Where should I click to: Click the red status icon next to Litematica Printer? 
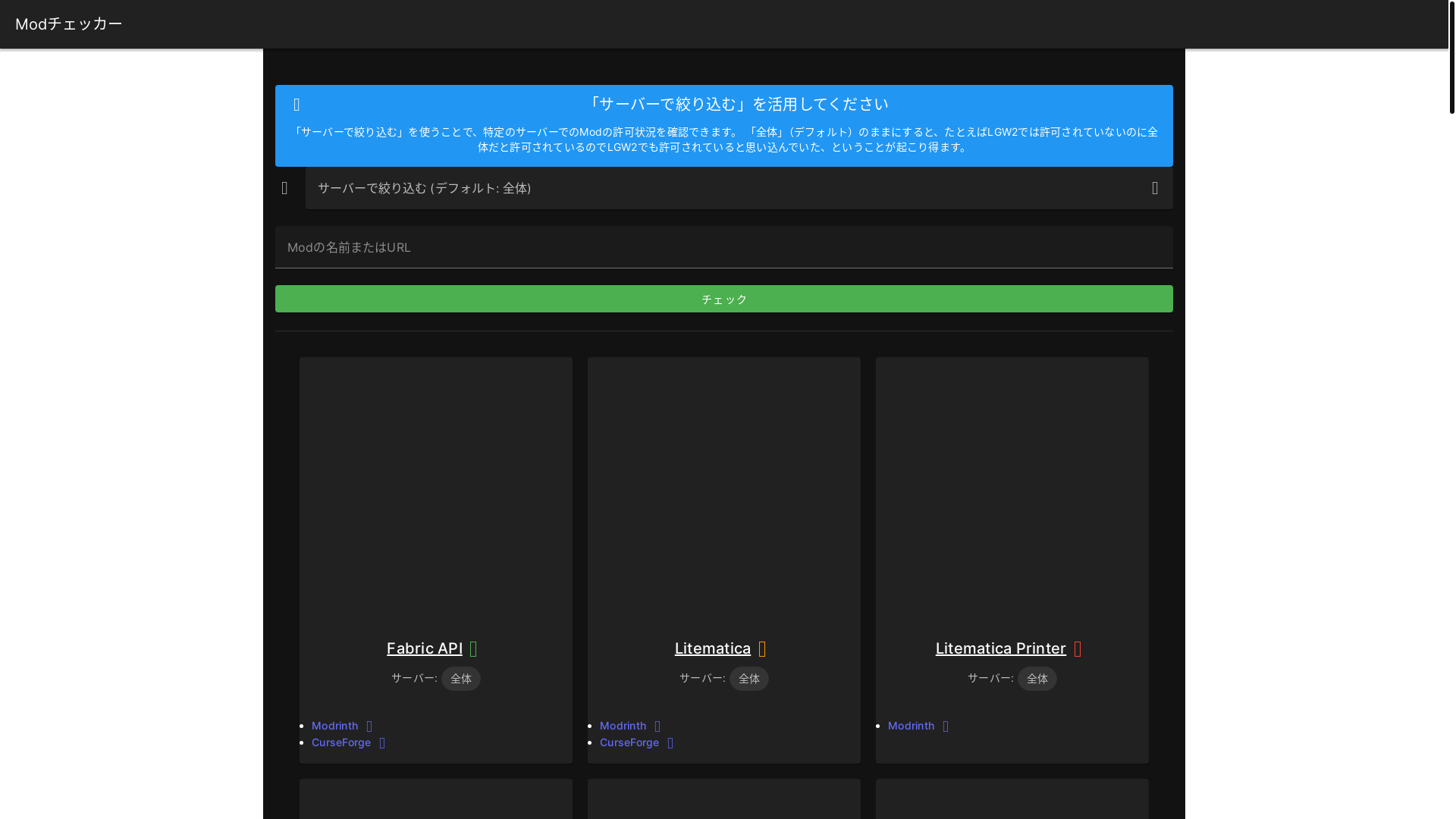(x=1078, y=649)
